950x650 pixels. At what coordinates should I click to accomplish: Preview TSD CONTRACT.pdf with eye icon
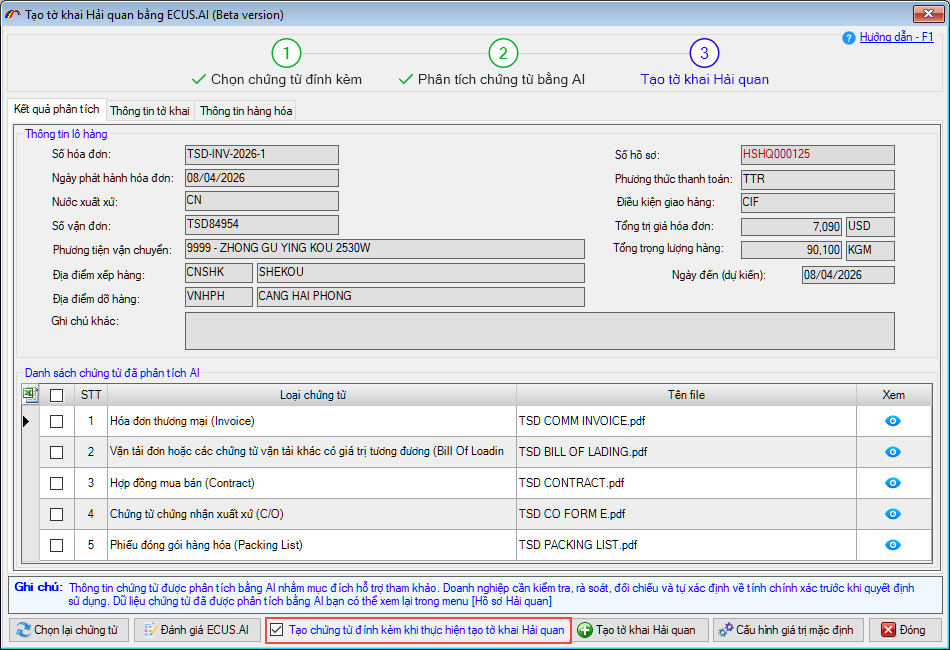(893, 483)
